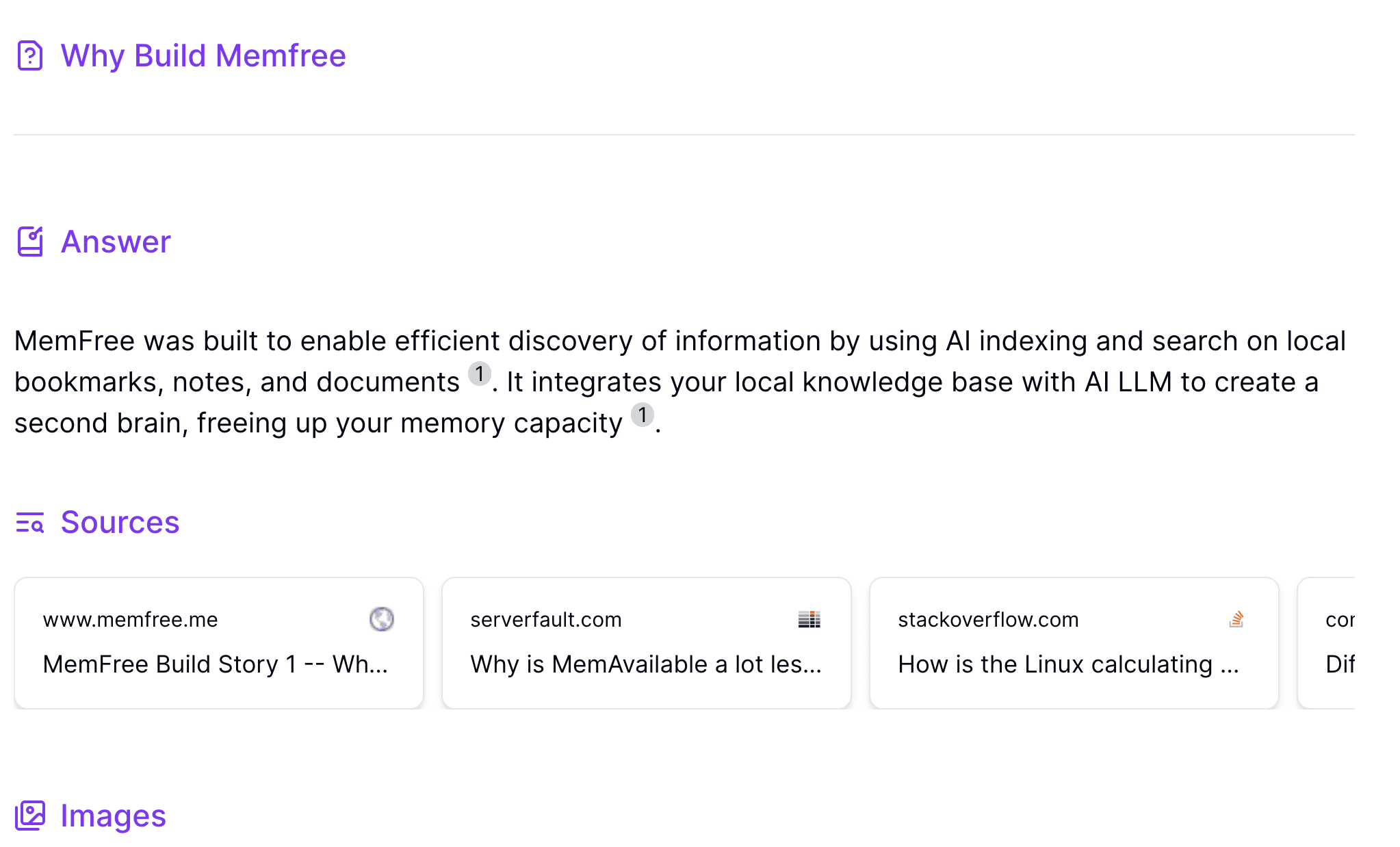1400x847 pixels.
Task: Click the globe favicon on the memfree.me card
Action: point(382,619)
